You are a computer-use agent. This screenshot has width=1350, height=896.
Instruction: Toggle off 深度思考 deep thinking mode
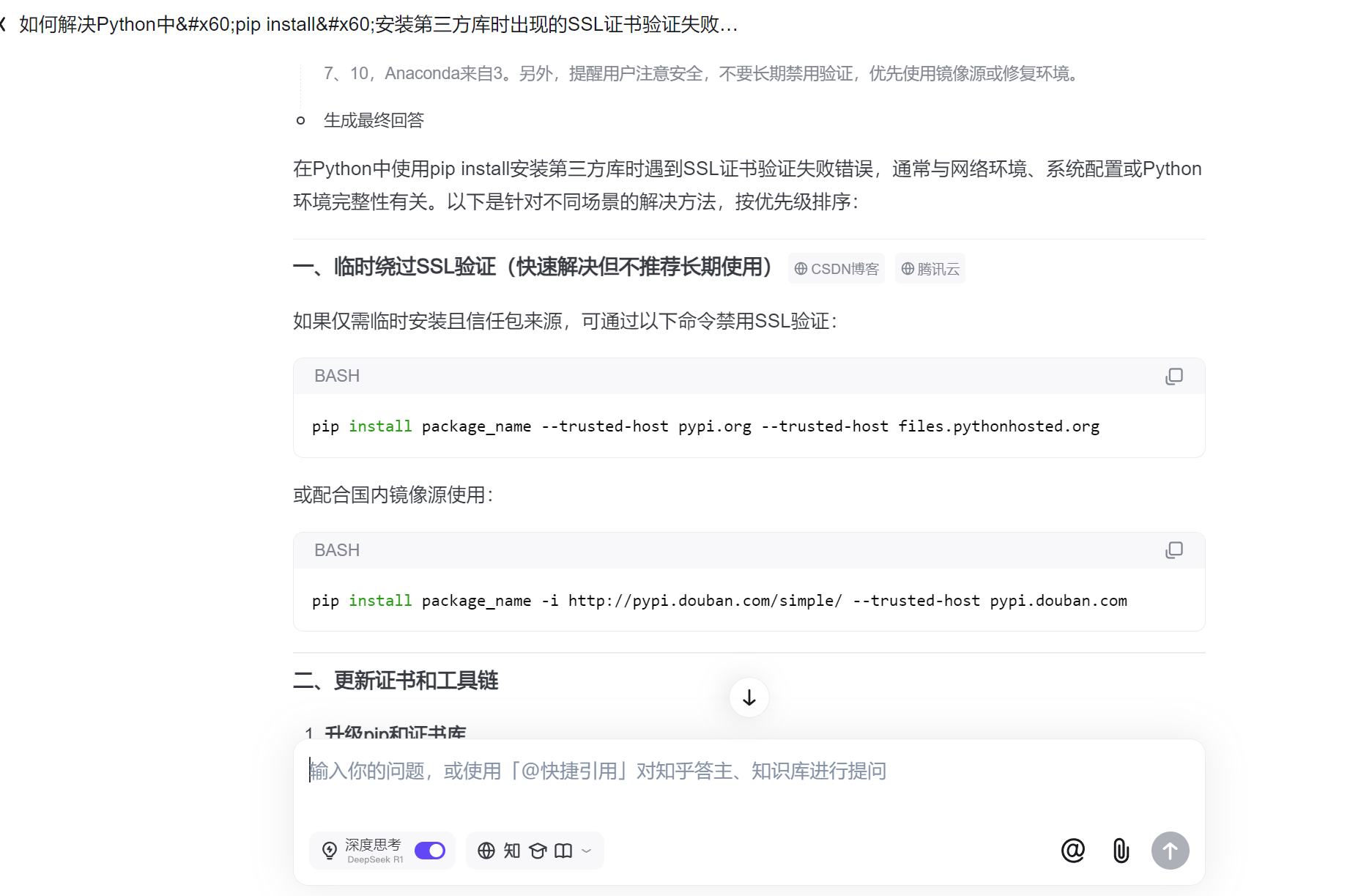tap(429, 851)
